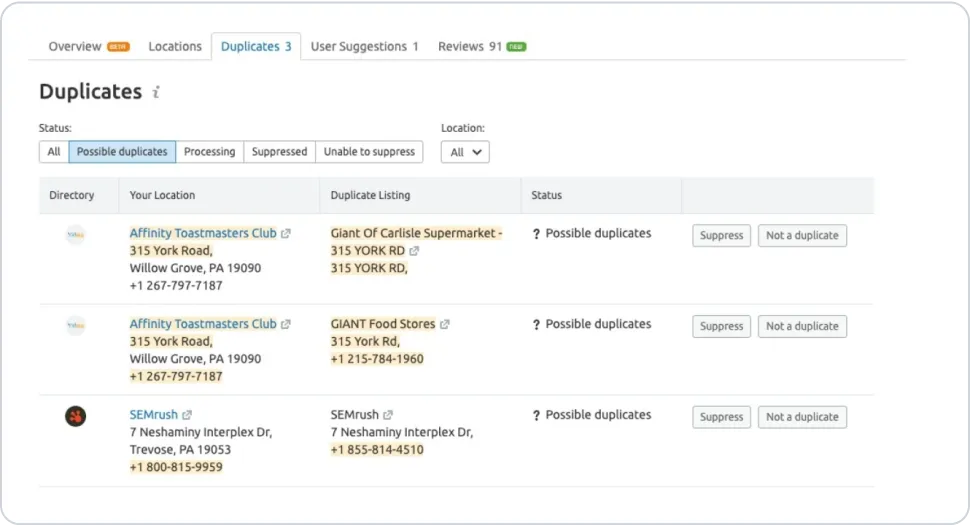Suppress the SEMrush duplicate listing

tap(721, 417)
